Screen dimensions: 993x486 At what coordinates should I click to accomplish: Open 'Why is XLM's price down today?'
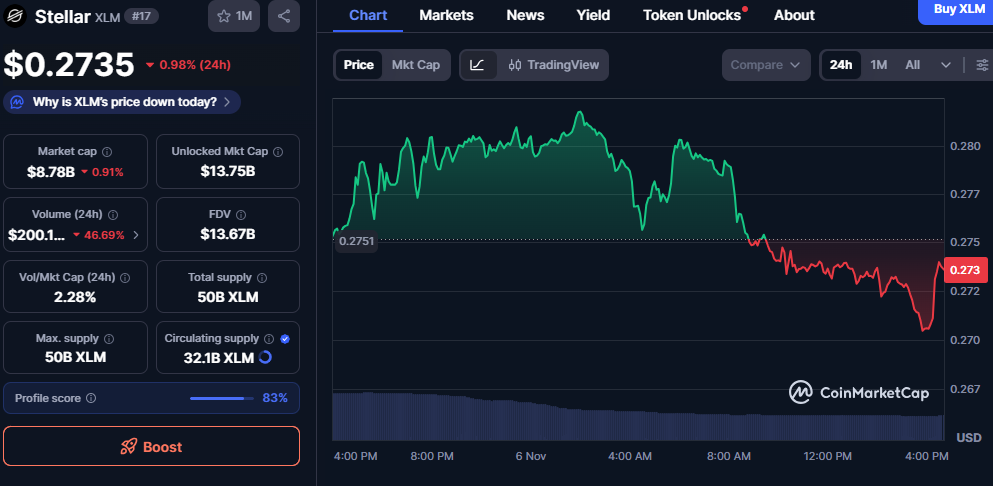[123, 102]
